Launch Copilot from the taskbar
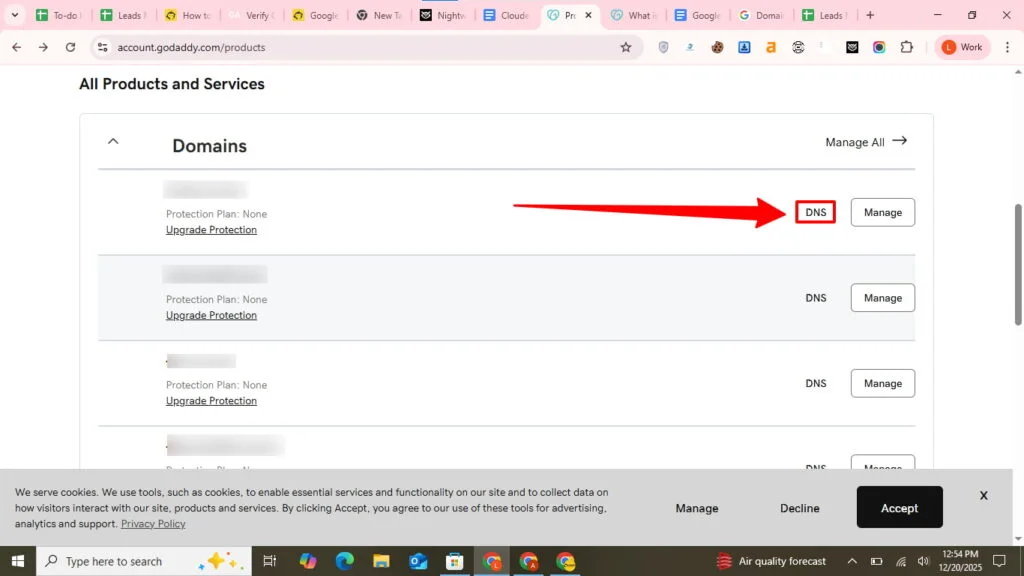The image size is (1024, 576). [308, 561]
